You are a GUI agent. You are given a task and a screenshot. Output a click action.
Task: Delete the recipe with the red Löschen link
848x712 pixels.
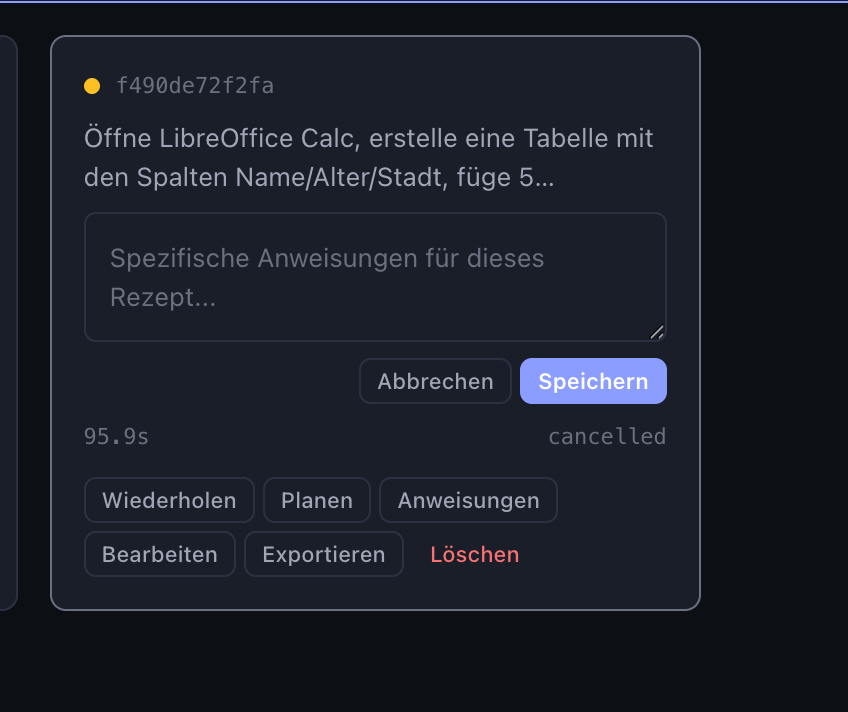click(475, 554)
